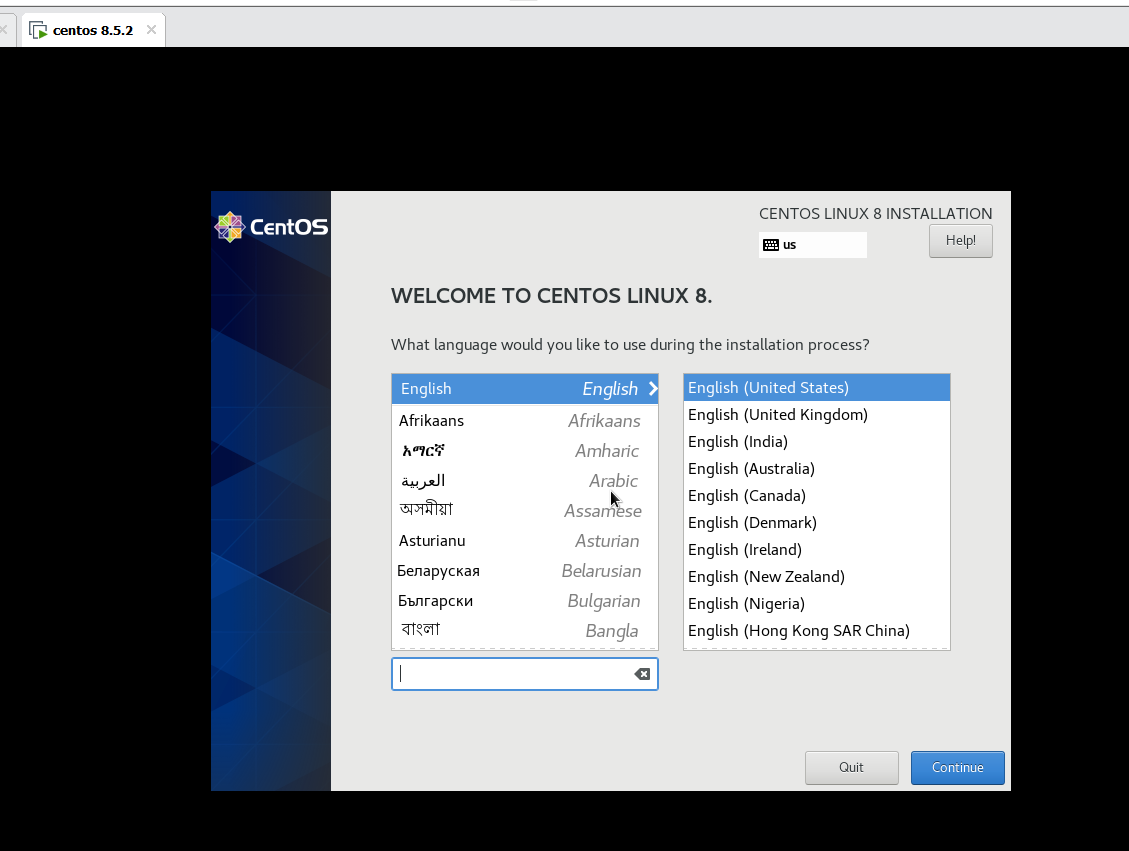
Task: Click the Quit button
Action: [x=851, y=767]
